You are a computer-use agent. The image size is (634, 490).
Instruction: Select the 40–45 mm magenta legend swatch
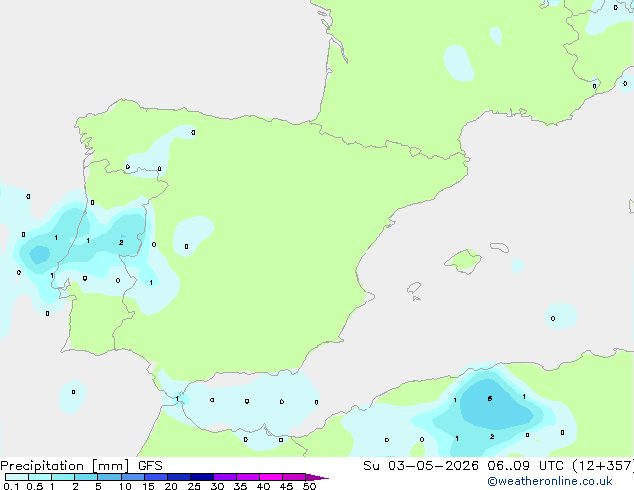271,477
